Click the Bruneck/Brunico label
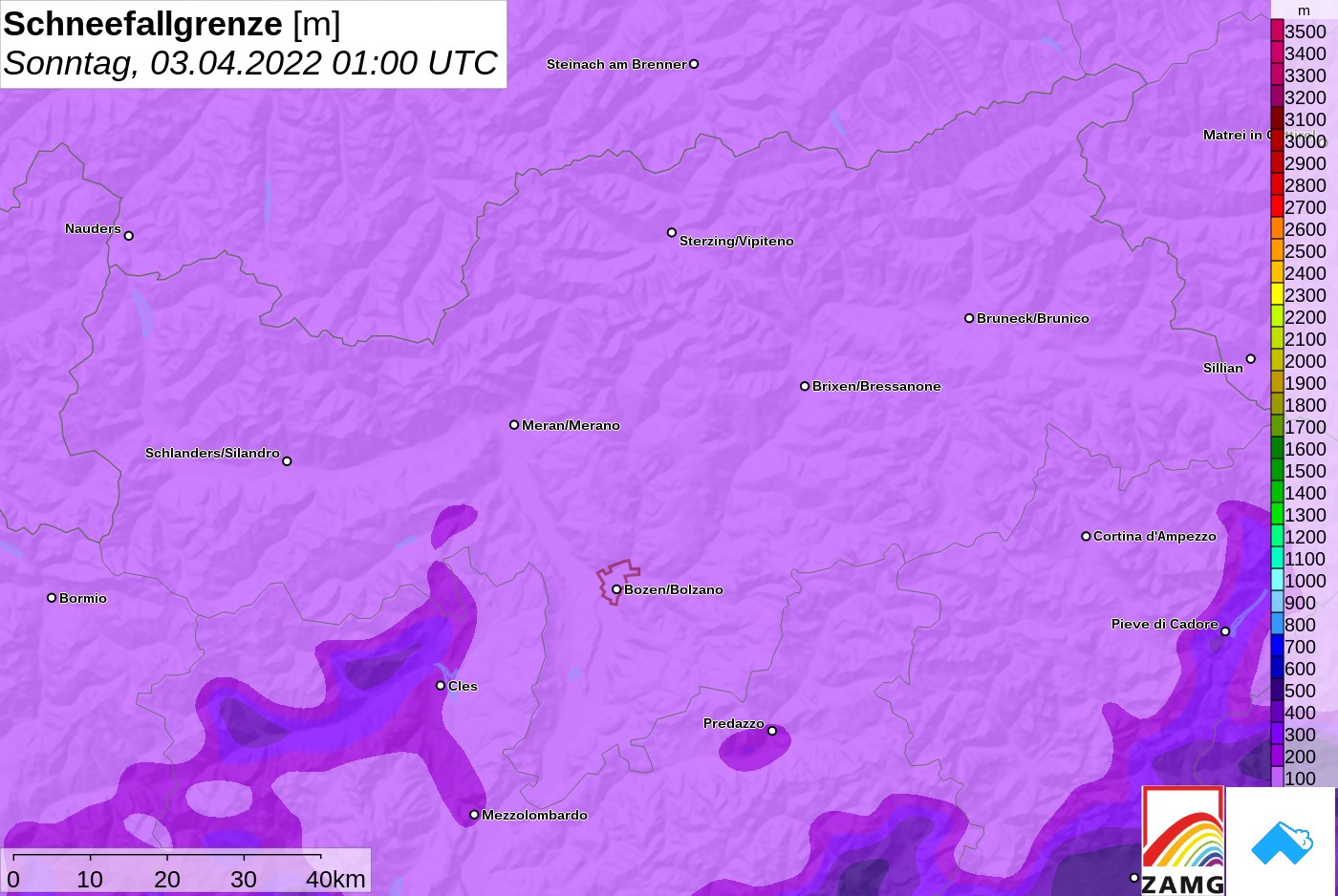 click(1033, 318)
